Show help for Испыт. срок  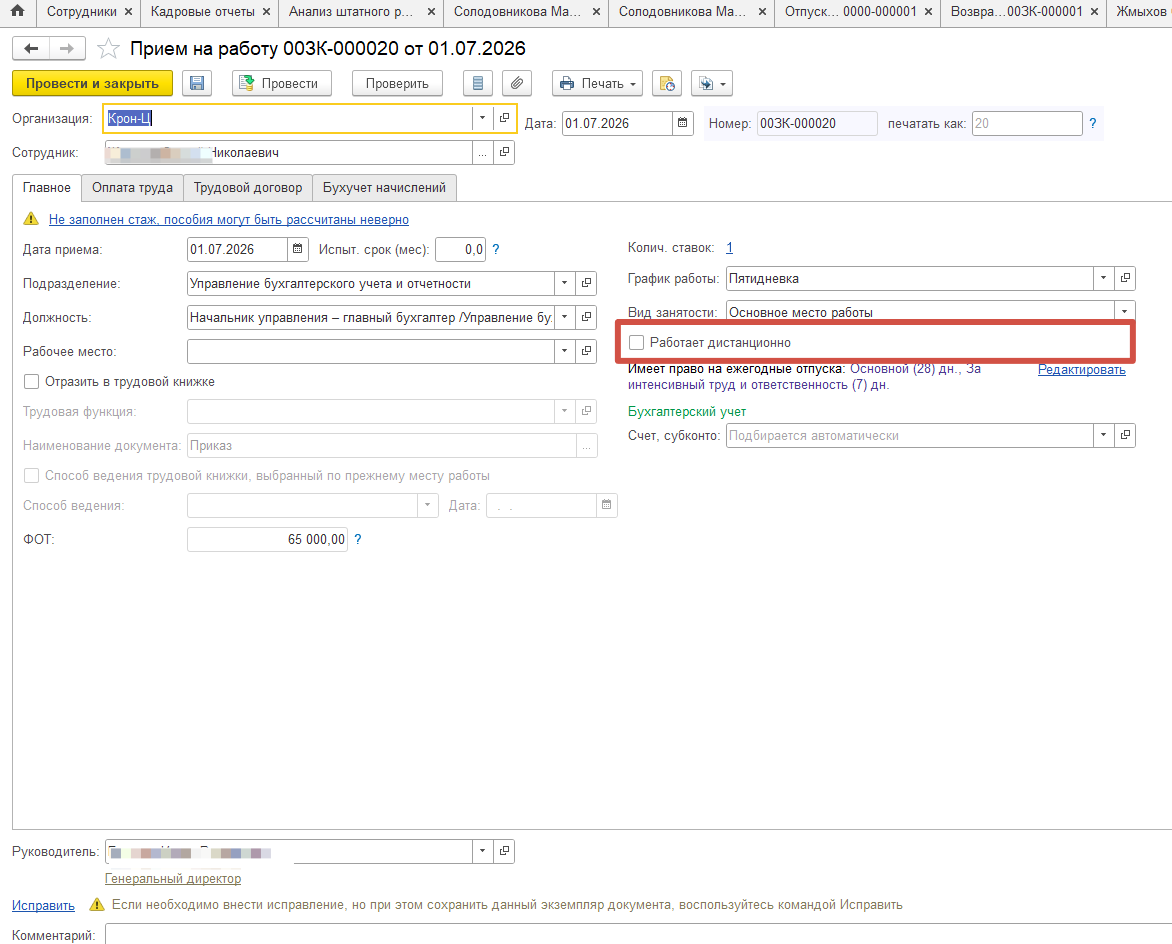pyautogui.click(x=496, y=249)
